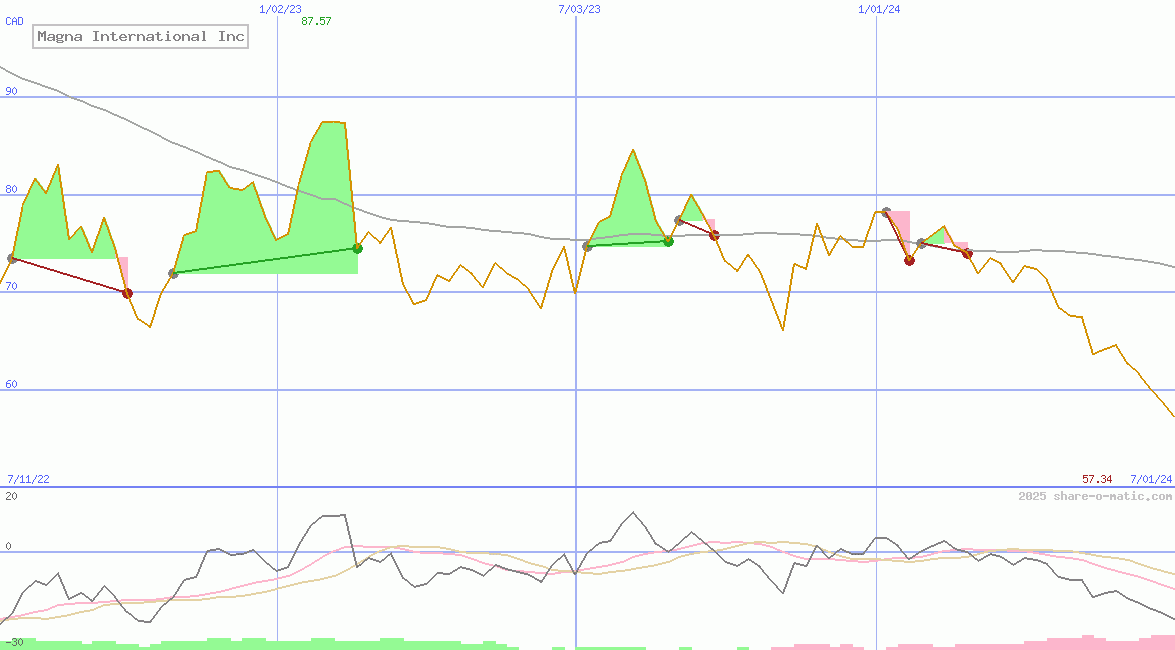
Task: Click the red marker just after 1/01/24
Action: coord(909,260)
